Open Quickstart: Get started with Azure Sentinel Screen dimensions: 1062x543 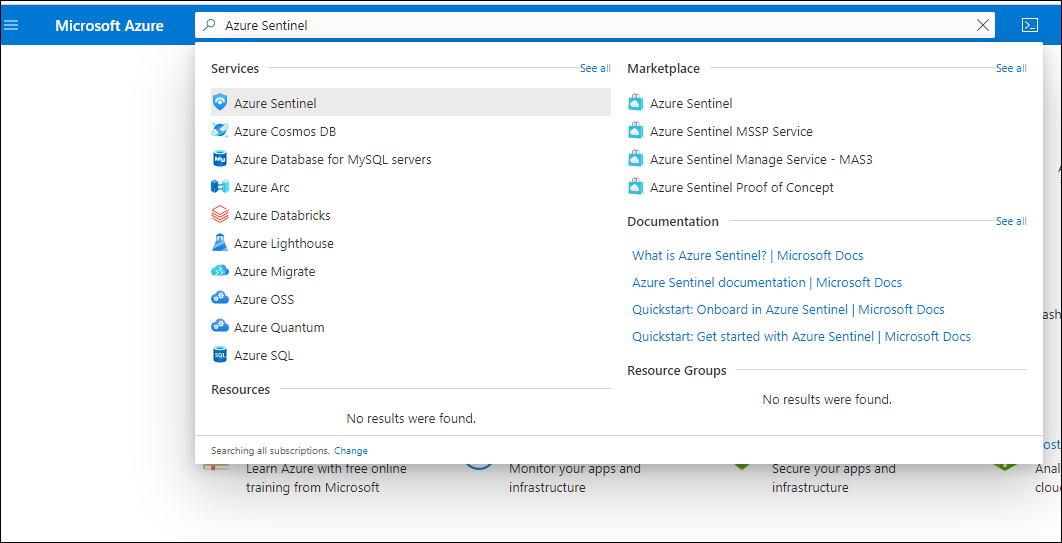pyautogui.click(x=801, y=336)
